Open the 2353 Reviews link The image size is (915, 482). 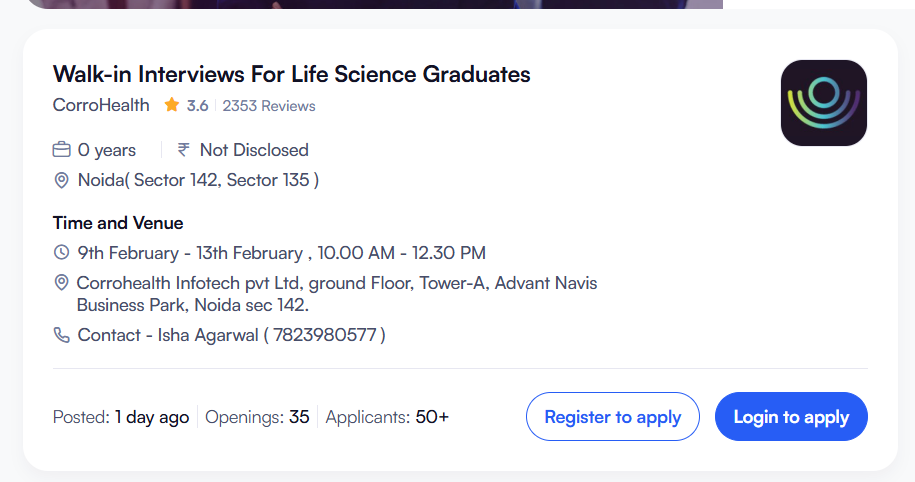pos(269,106)
